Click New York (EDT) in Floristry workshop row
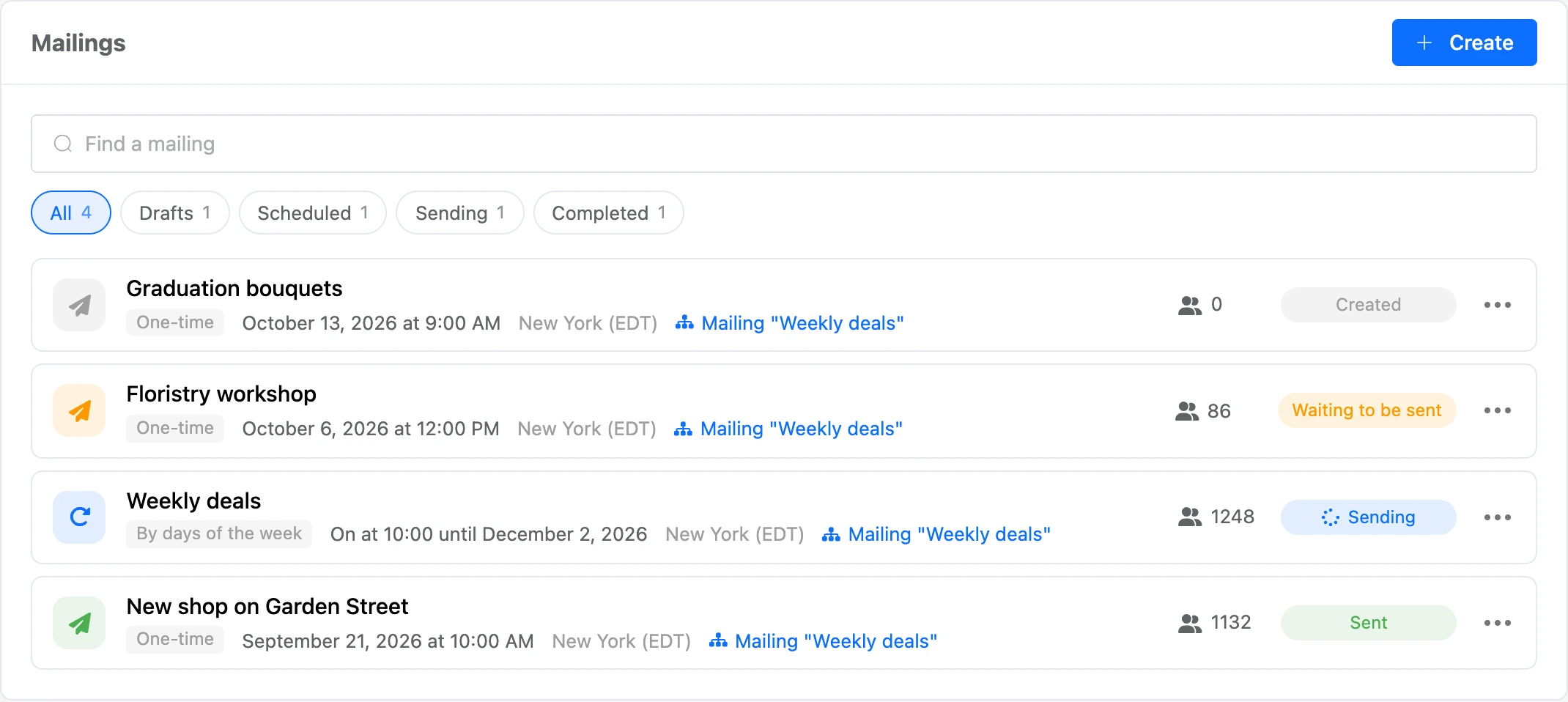Image resolution: width=1568 pixels, height=702 pixels. click(587, 429)
